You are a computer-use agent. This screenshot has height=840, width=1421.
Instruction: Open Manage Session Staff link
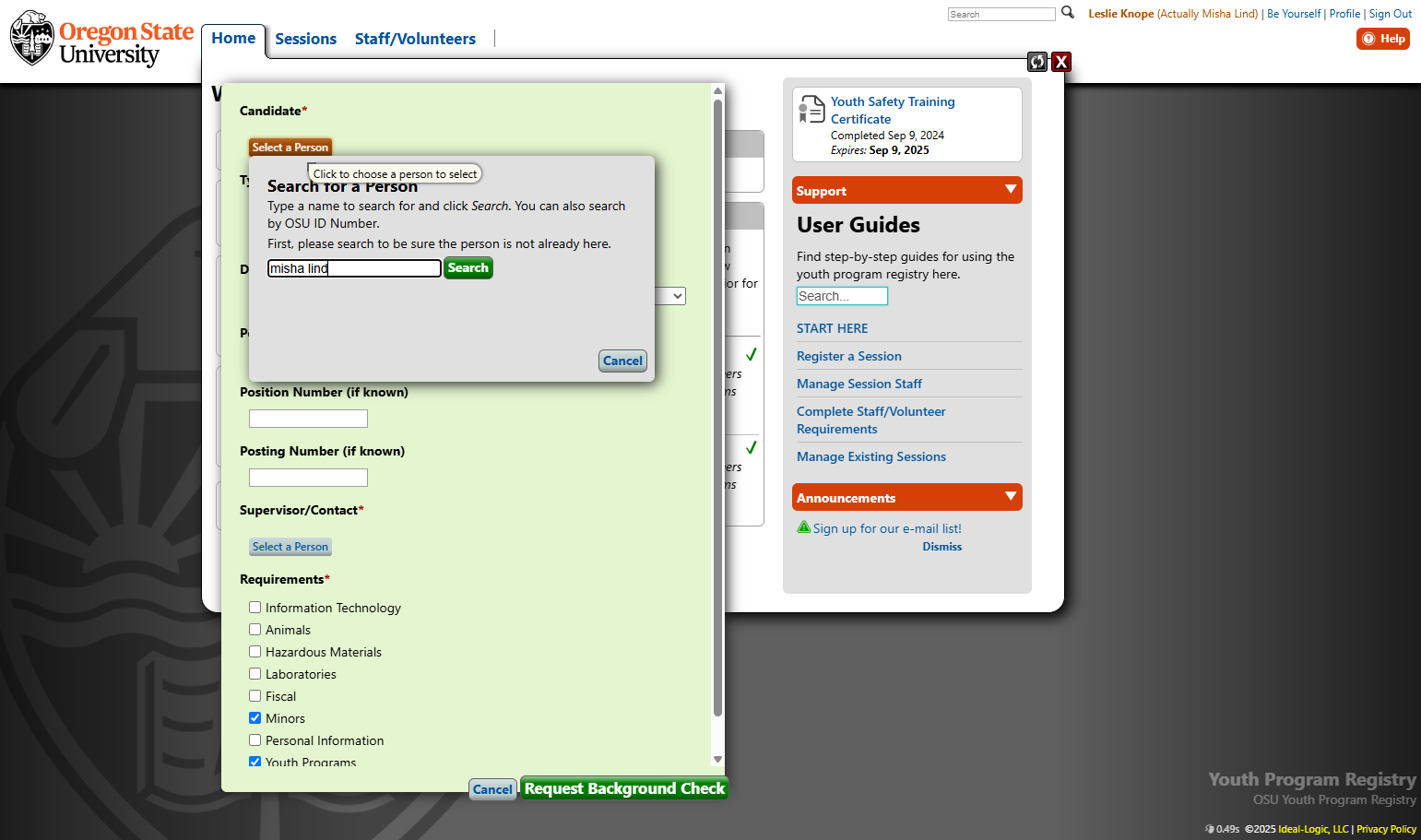pyautogui.click(x=859, y=384)
